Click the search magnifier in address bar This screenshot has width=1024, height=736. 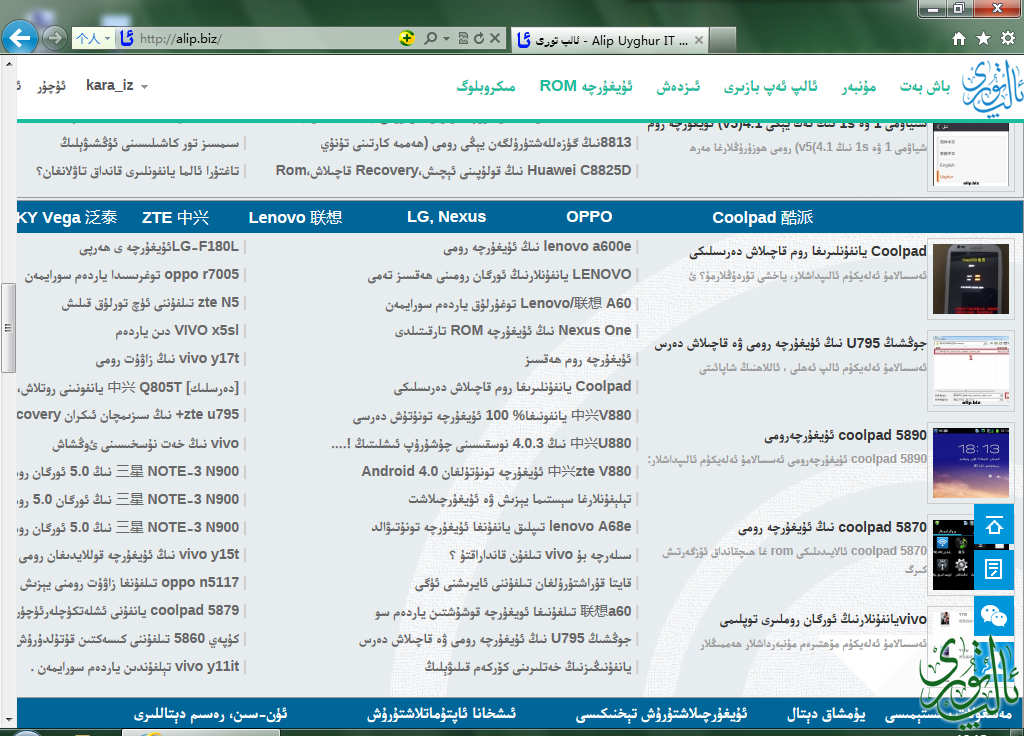[x=430, y=39]
